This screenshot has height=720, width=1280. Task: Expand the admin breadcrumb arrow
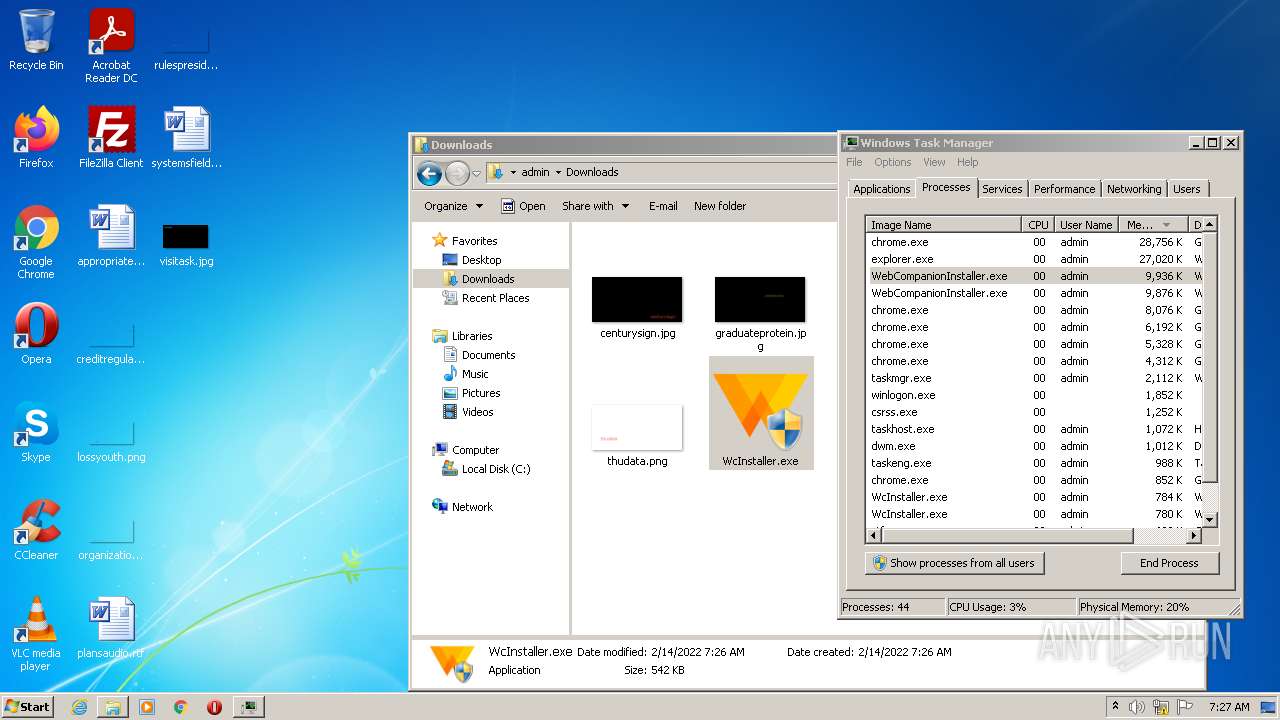[x=558, y=172]
